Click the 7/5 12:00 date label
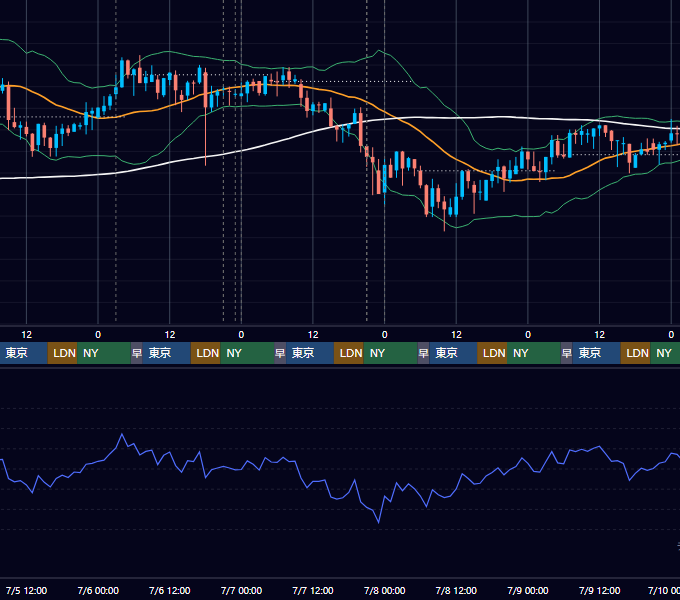Screen dimensions: 680x600 [x=26, y=590]
